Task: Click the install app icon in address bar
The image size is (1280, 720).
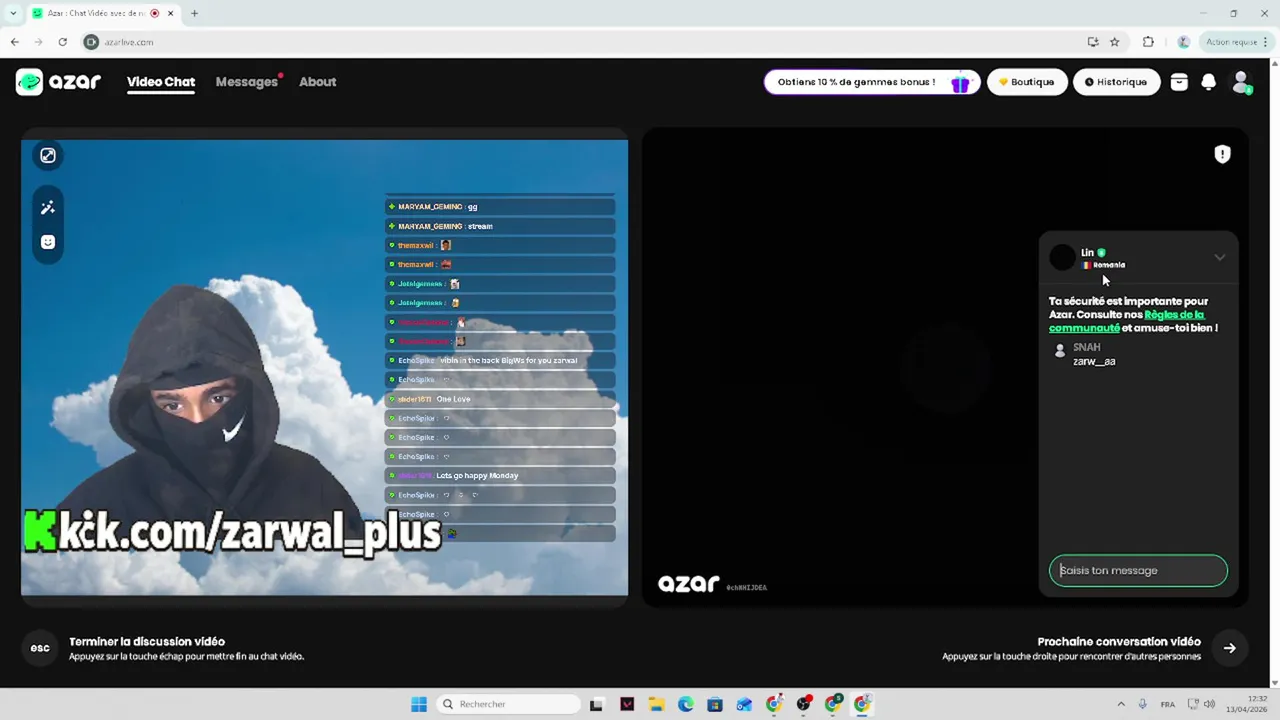Action: (x=1092, y=42)
